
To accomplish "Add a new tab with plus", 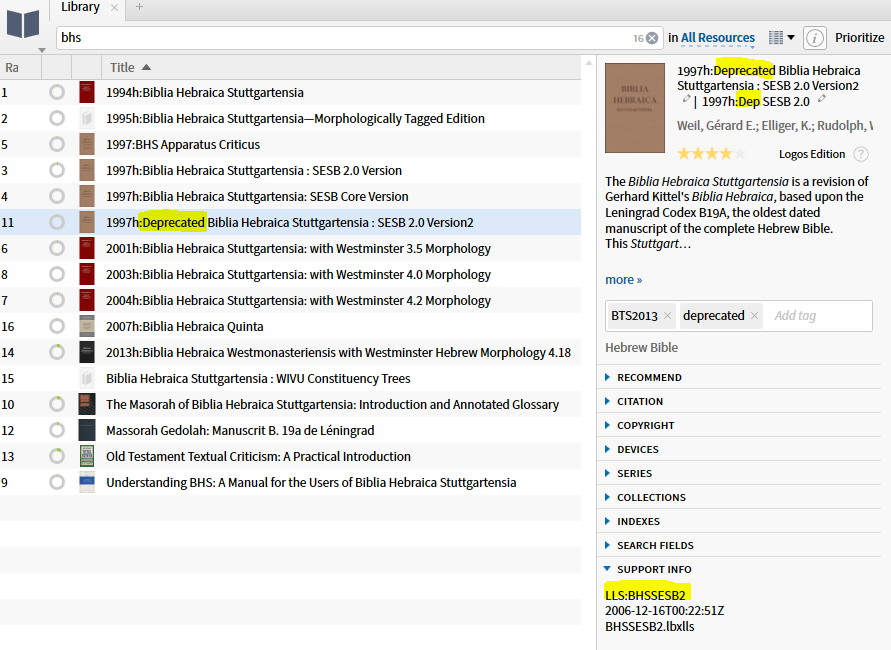I will click(139, 7).
